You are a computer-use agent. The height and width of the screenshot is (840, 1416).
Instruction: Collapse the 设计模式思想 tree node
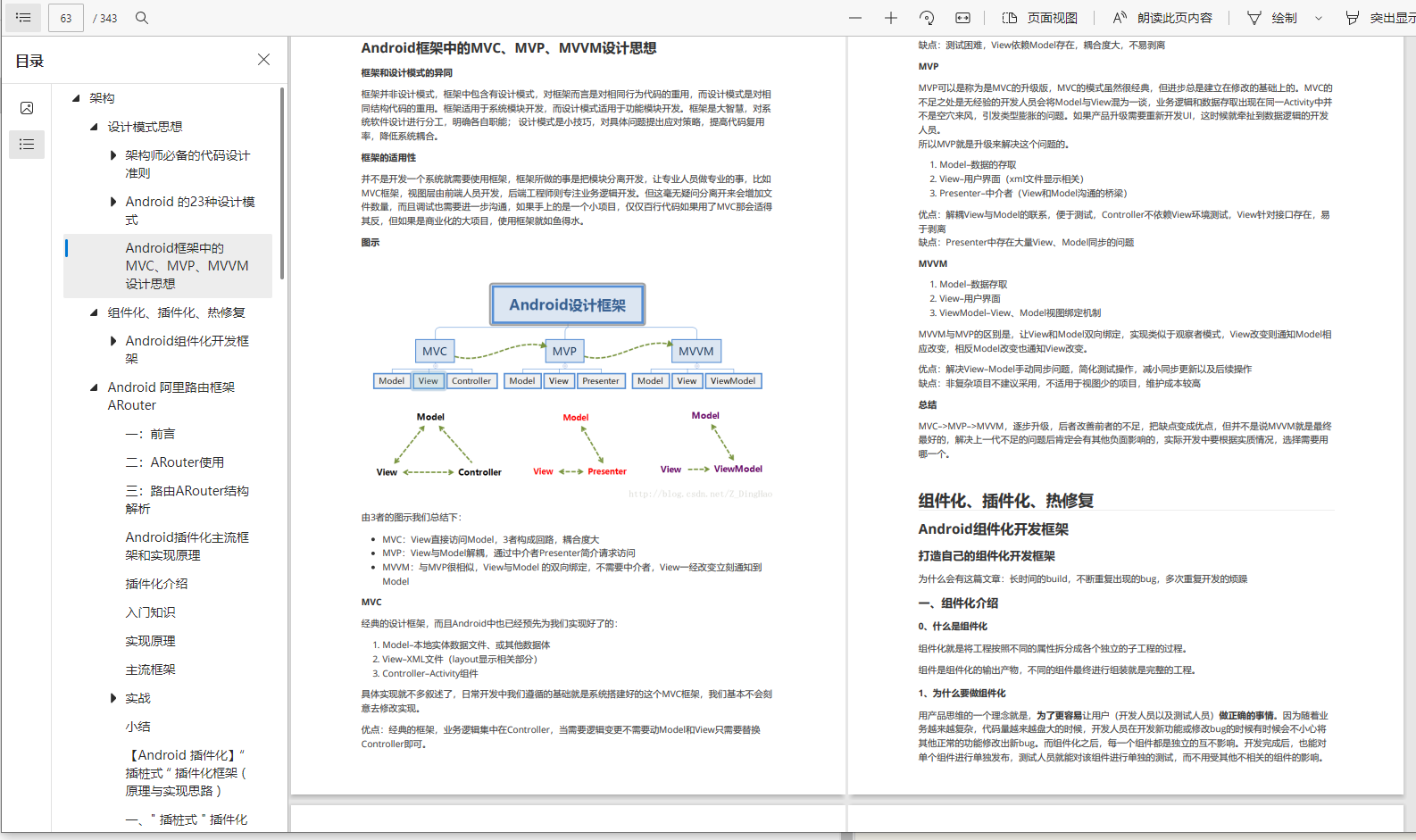click(95, 127)
